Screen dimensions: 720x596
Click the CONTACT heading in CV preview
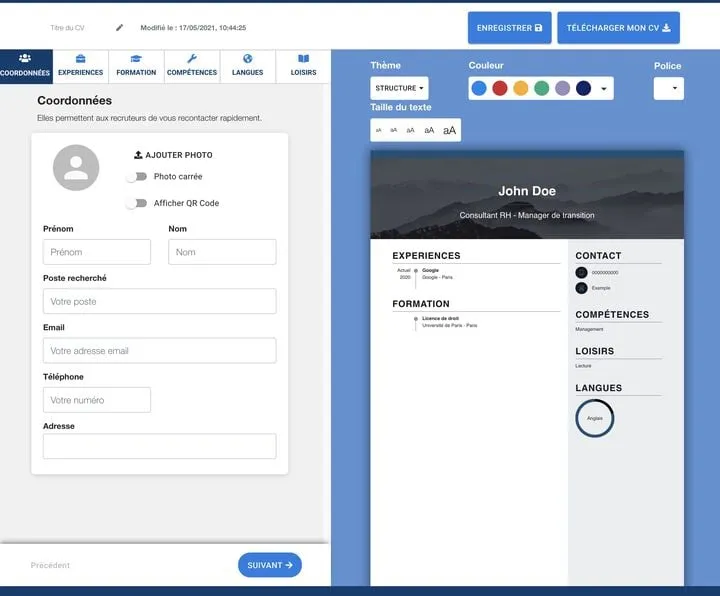(598, 256)
